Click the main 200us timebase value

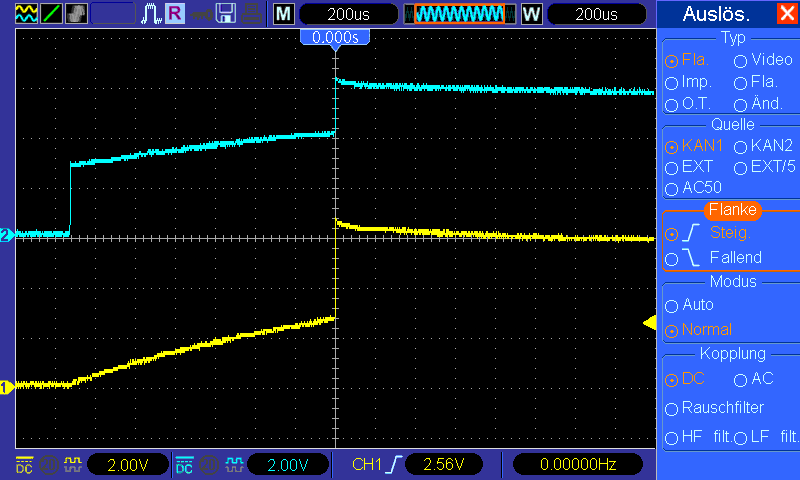tap(348, 14)
